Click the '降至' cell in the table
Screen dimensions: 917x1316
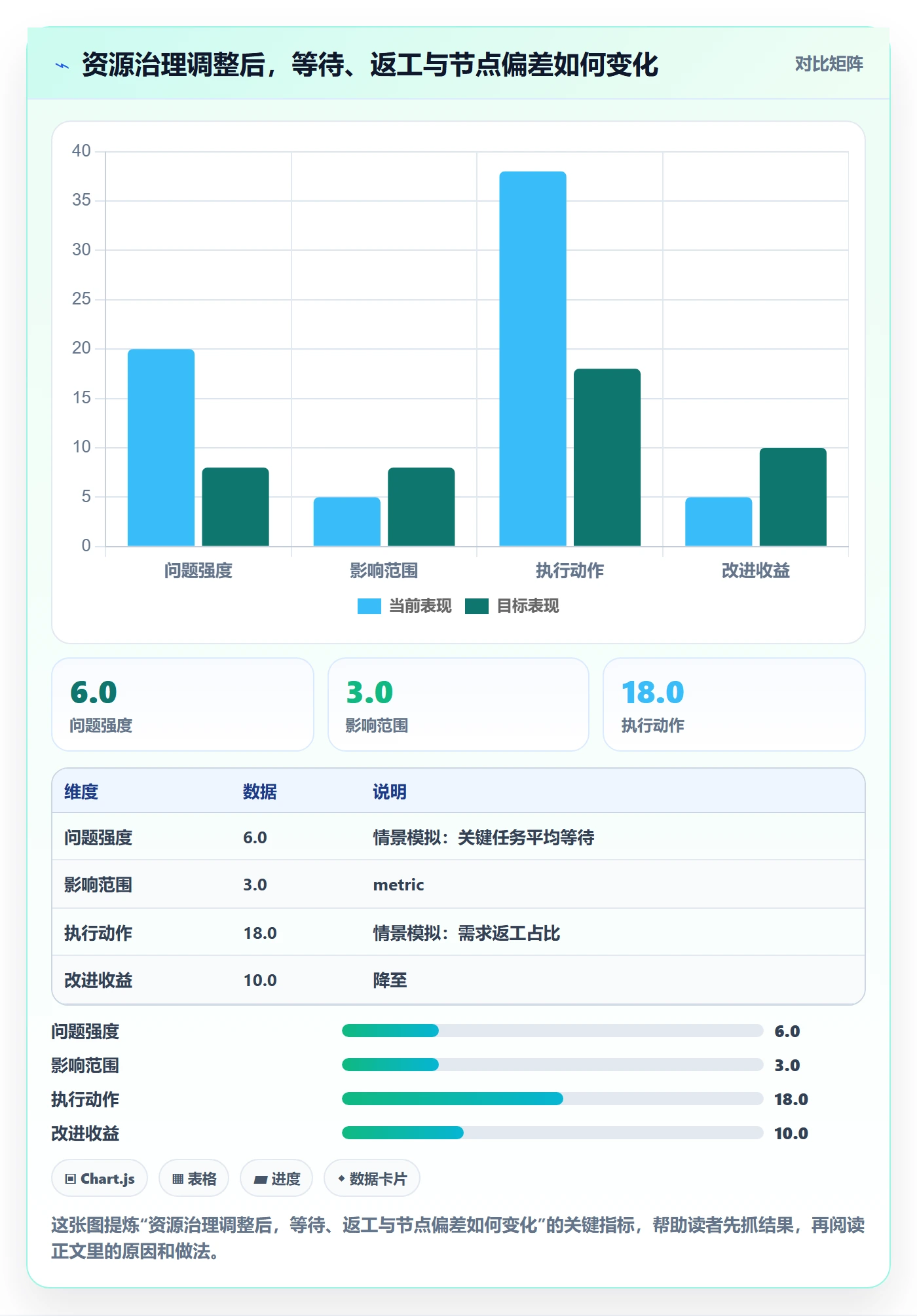pos(390,980)
